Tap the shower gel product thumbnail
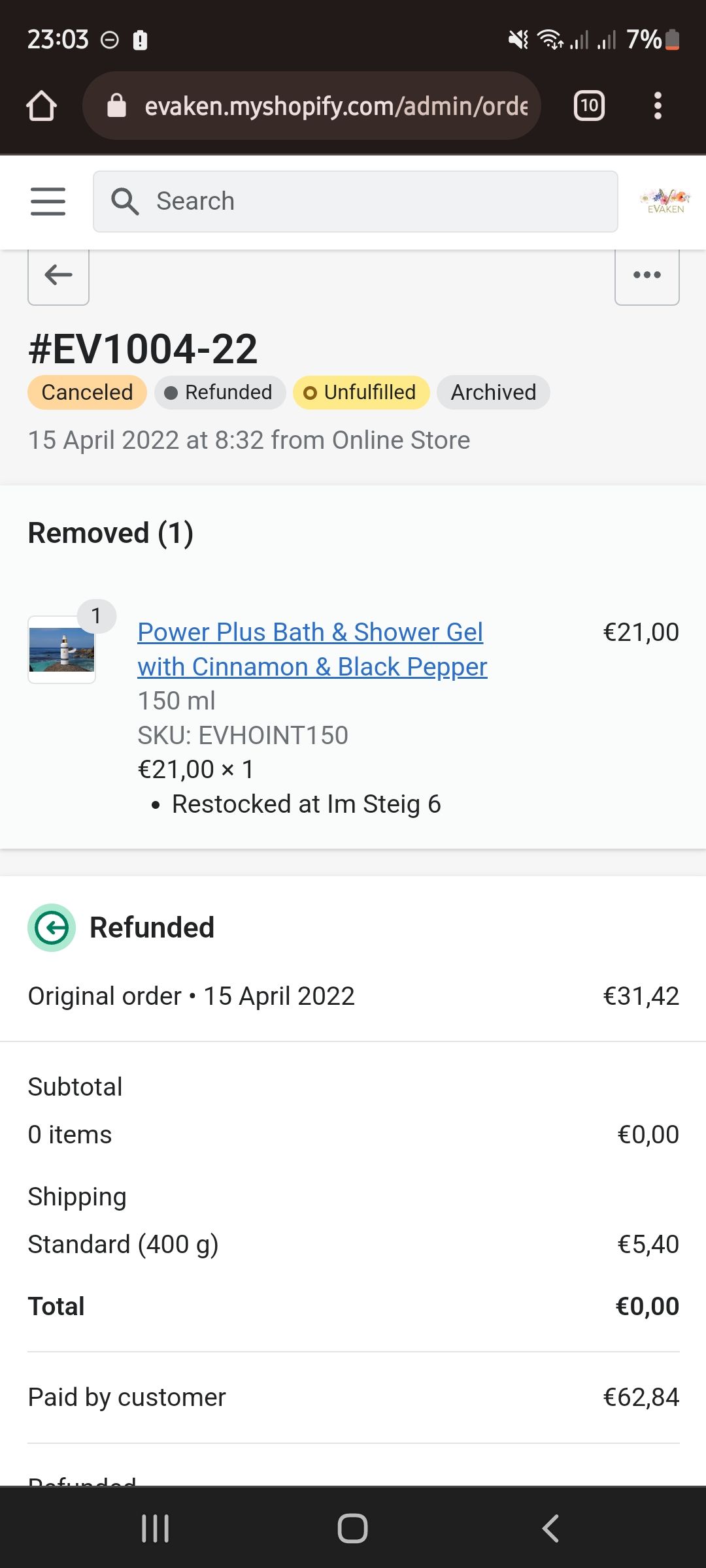This screenshot has width=706, height=1568. coord(62,650)
